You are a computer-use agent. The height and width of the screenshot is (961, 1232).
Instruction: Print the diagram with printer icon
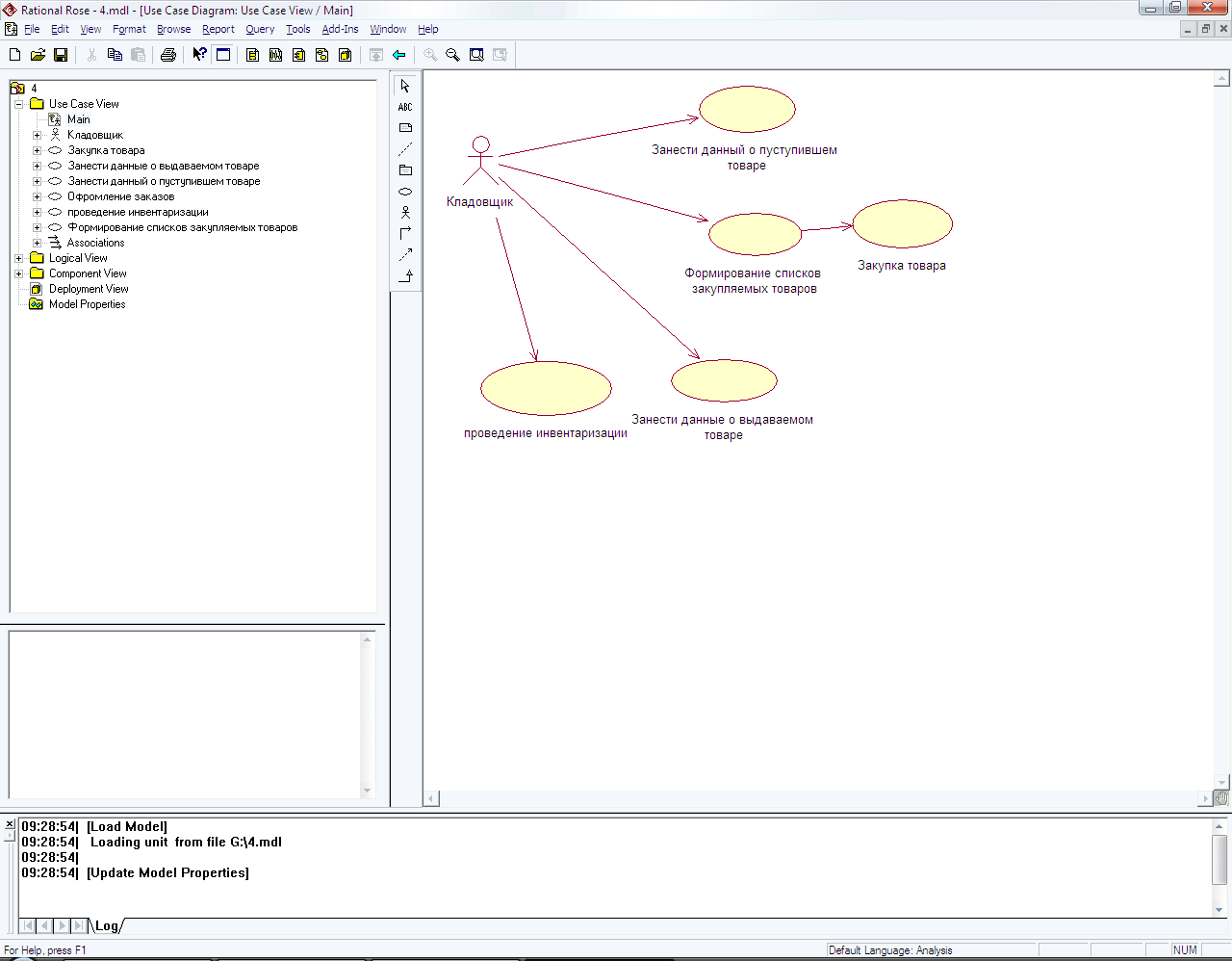coord(168,55)
